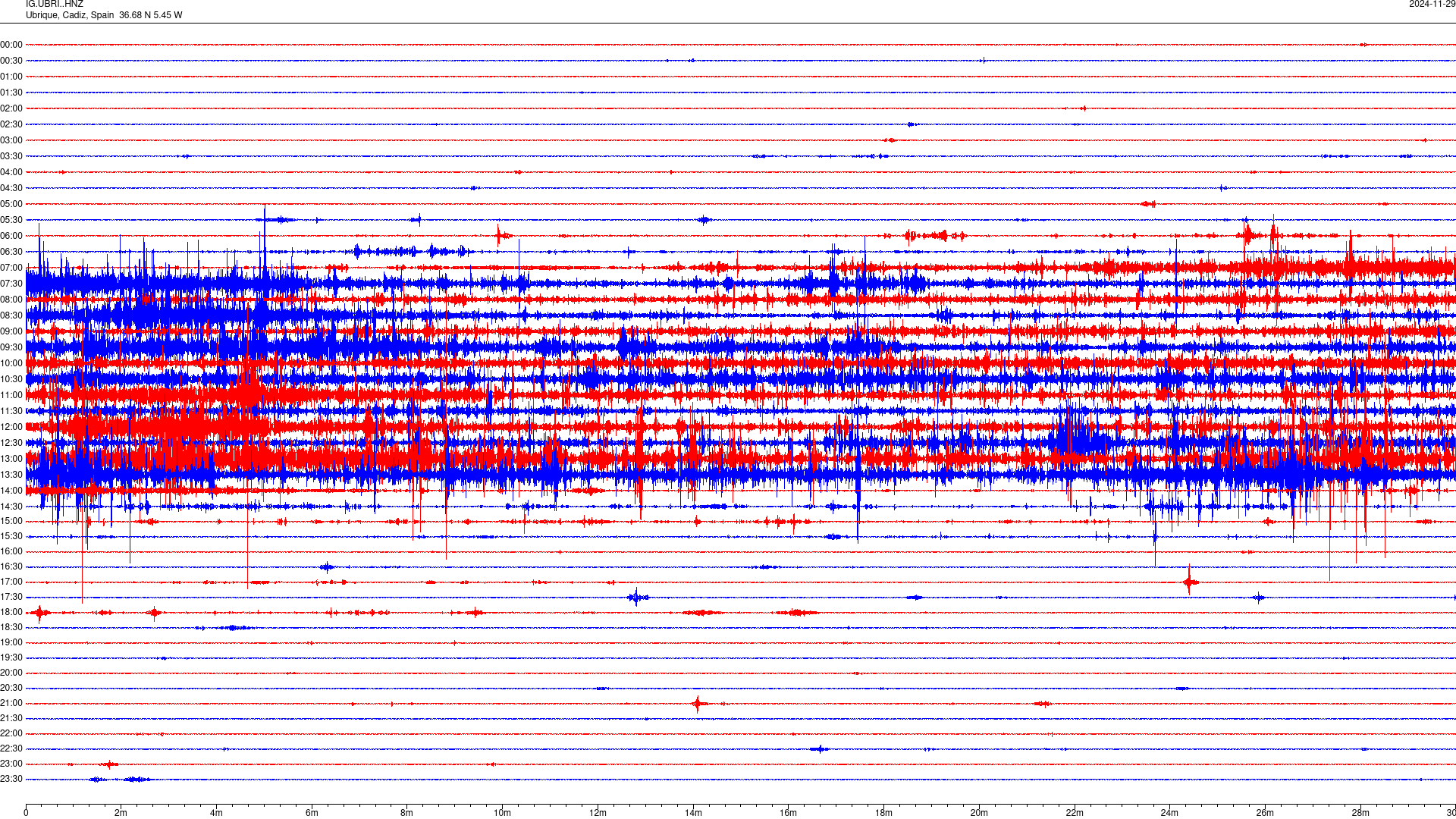
Task: Select the 15:00 row label
Action: (11, 521)
